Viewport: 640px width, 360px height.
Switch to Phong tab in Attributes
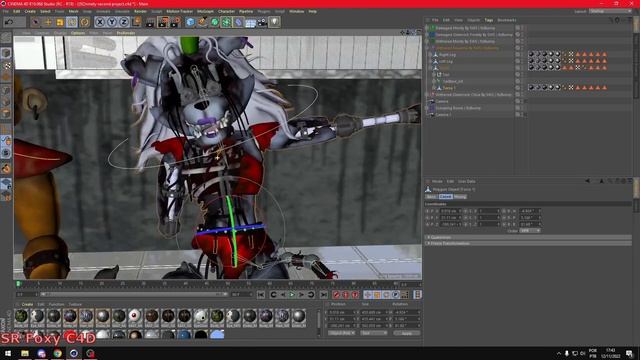[460, 197]
